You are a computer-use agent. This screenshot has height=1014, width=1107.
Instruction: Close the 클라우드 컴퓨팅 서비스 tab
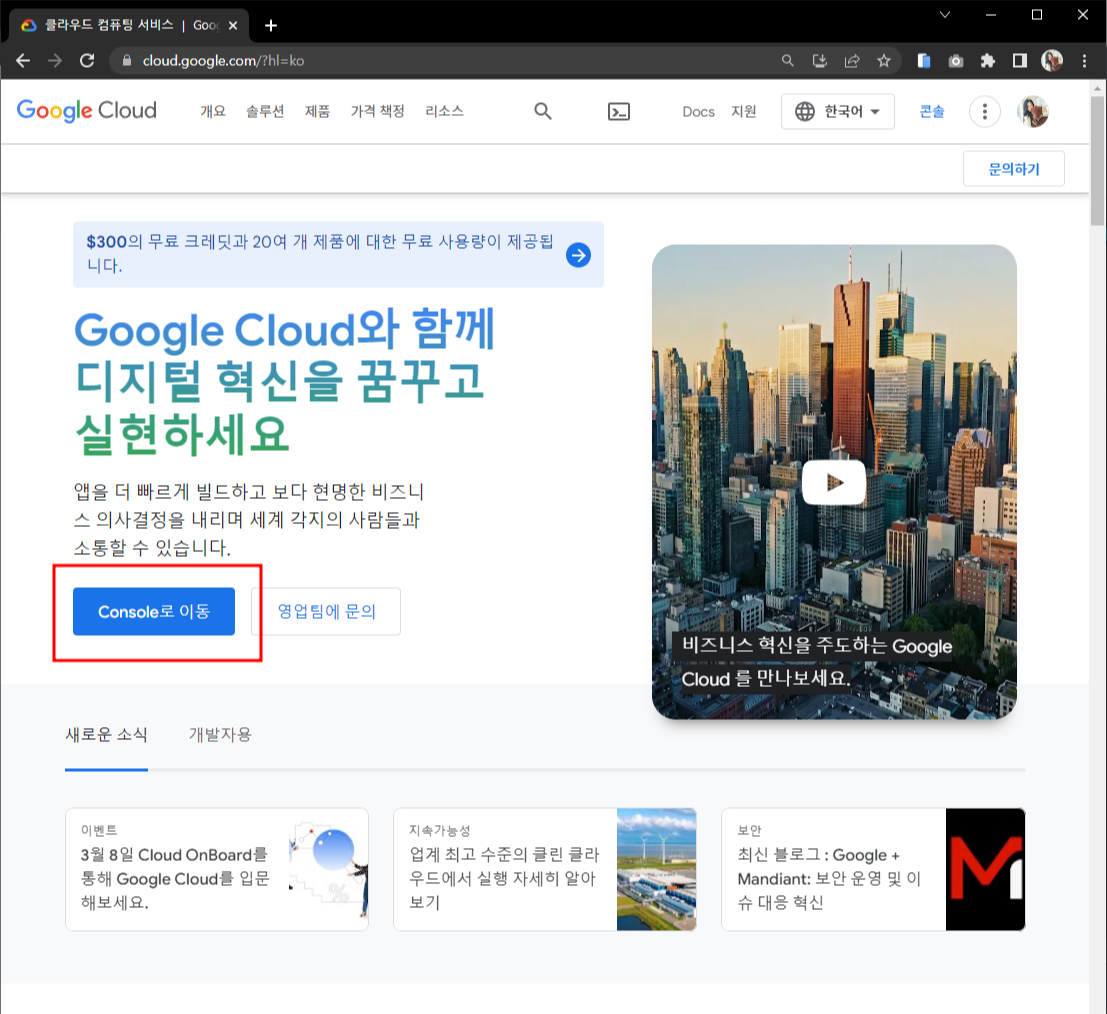(233, 25)
